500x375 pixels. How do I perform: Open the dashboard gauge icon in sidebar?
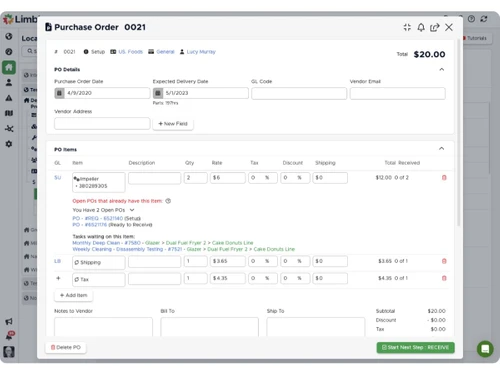tap(9, 52)
